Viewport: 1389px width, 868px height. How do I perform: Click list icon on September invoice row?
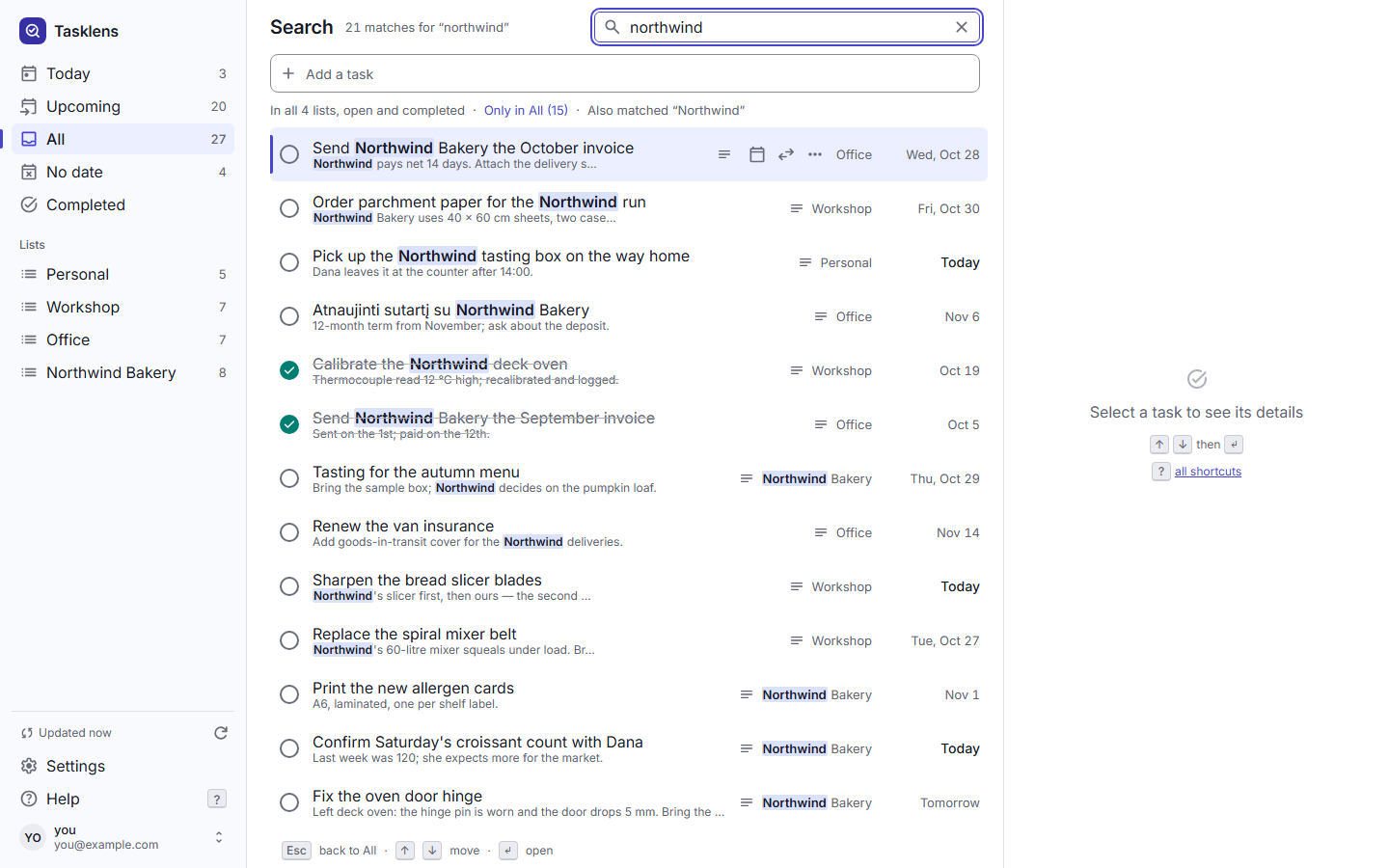click(x=821, y=424)
